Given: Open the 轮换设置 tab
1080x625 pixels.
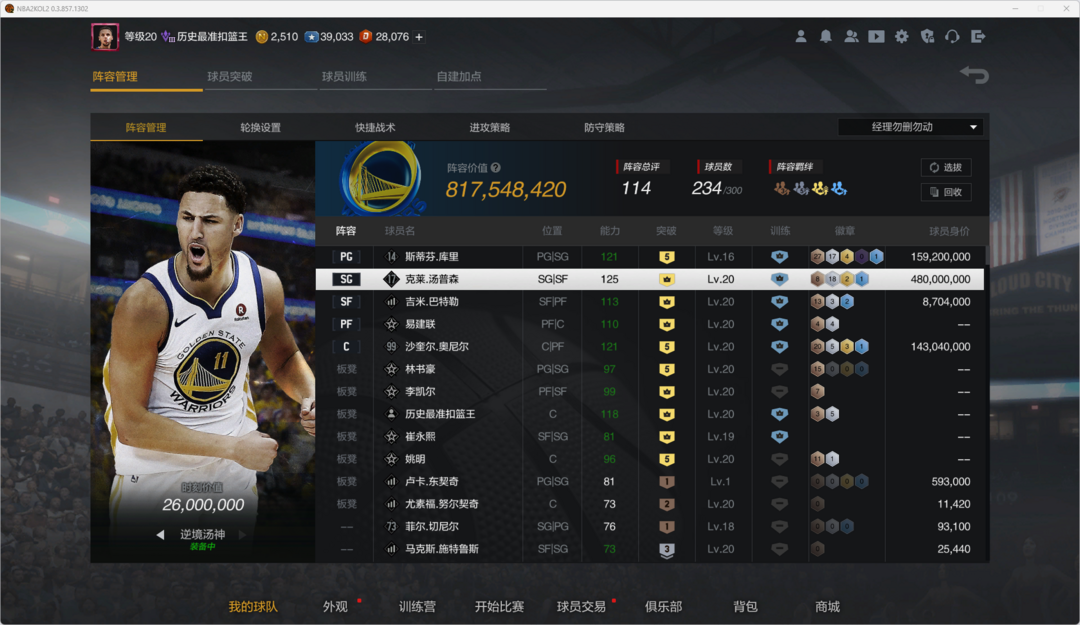Looking at the screenshot, I should [260, 128].
